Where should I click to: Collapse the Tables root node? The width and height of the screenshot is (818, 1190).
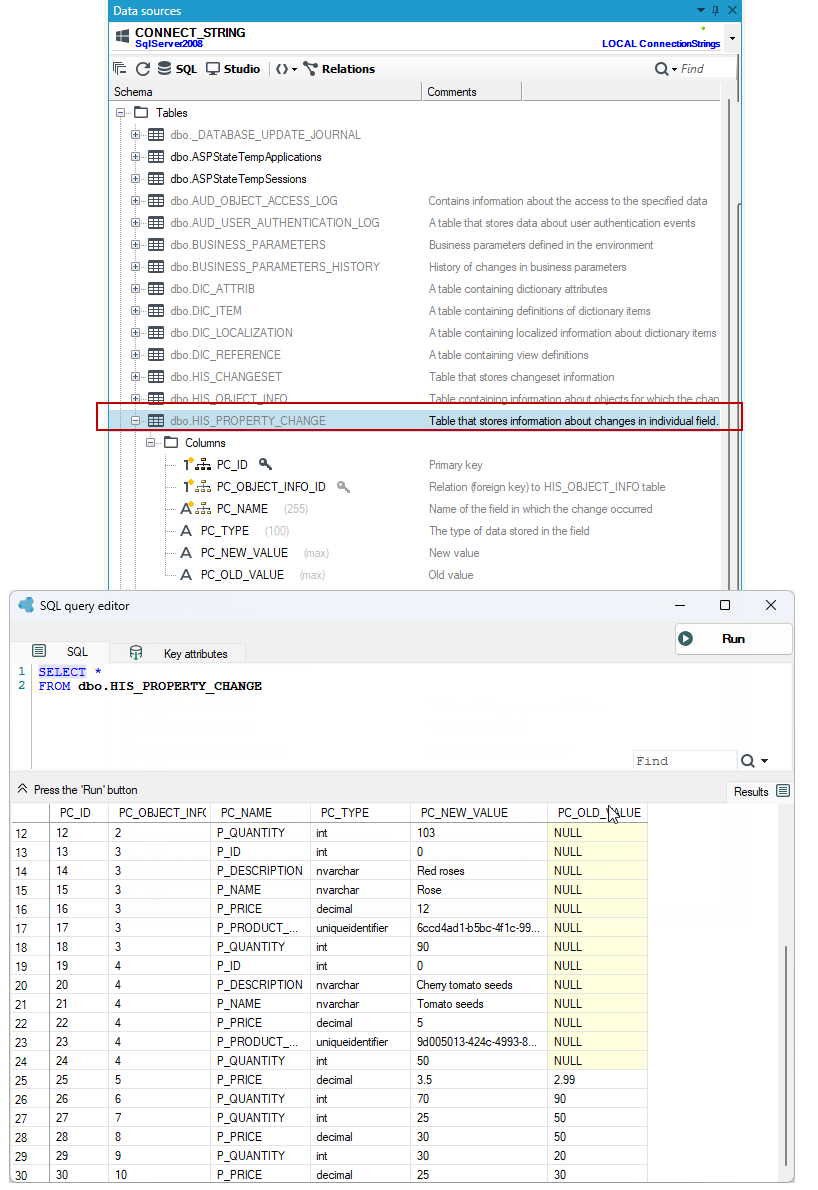(120, 112)
